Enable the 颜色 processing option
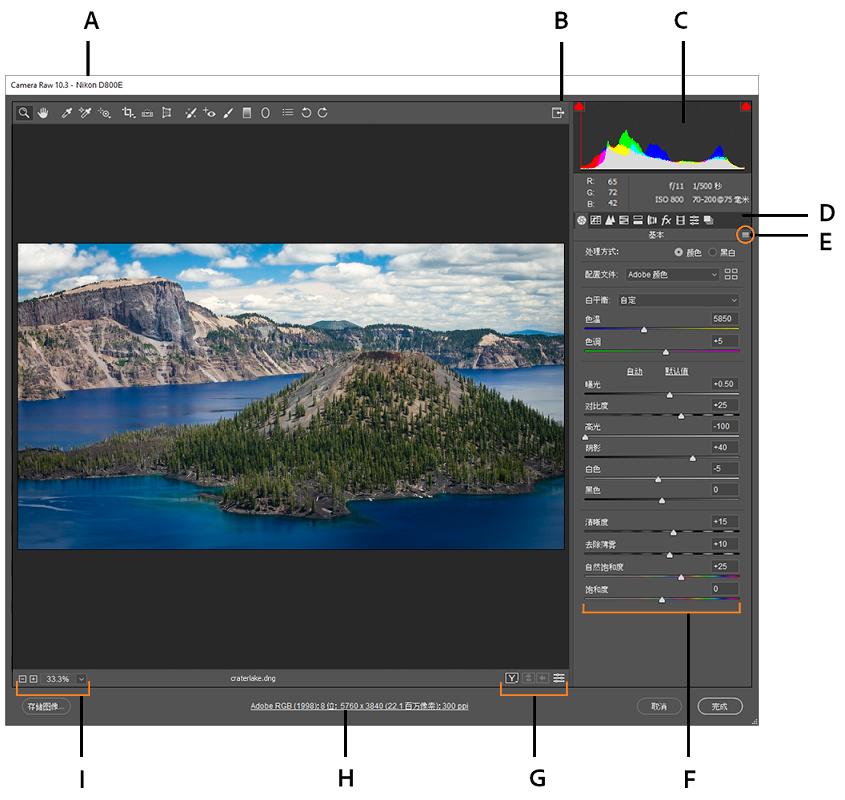 680,250
